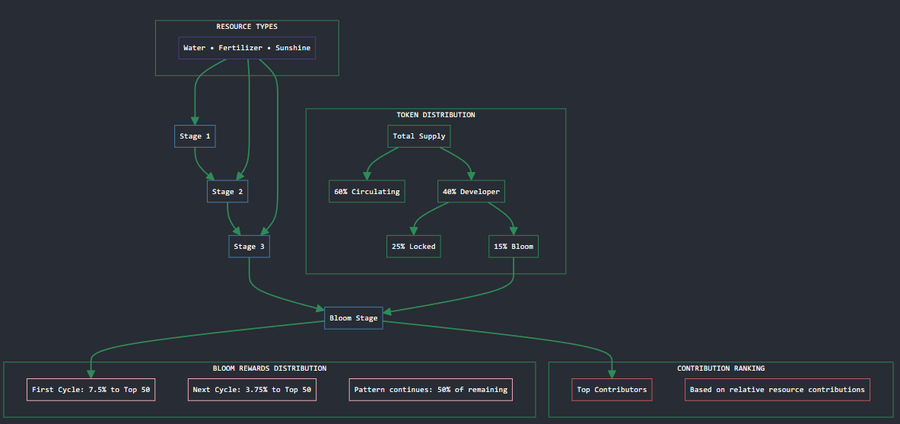The image size is (900, 424).
Task: Select the Total Supply node
Action: pos(419,136)
